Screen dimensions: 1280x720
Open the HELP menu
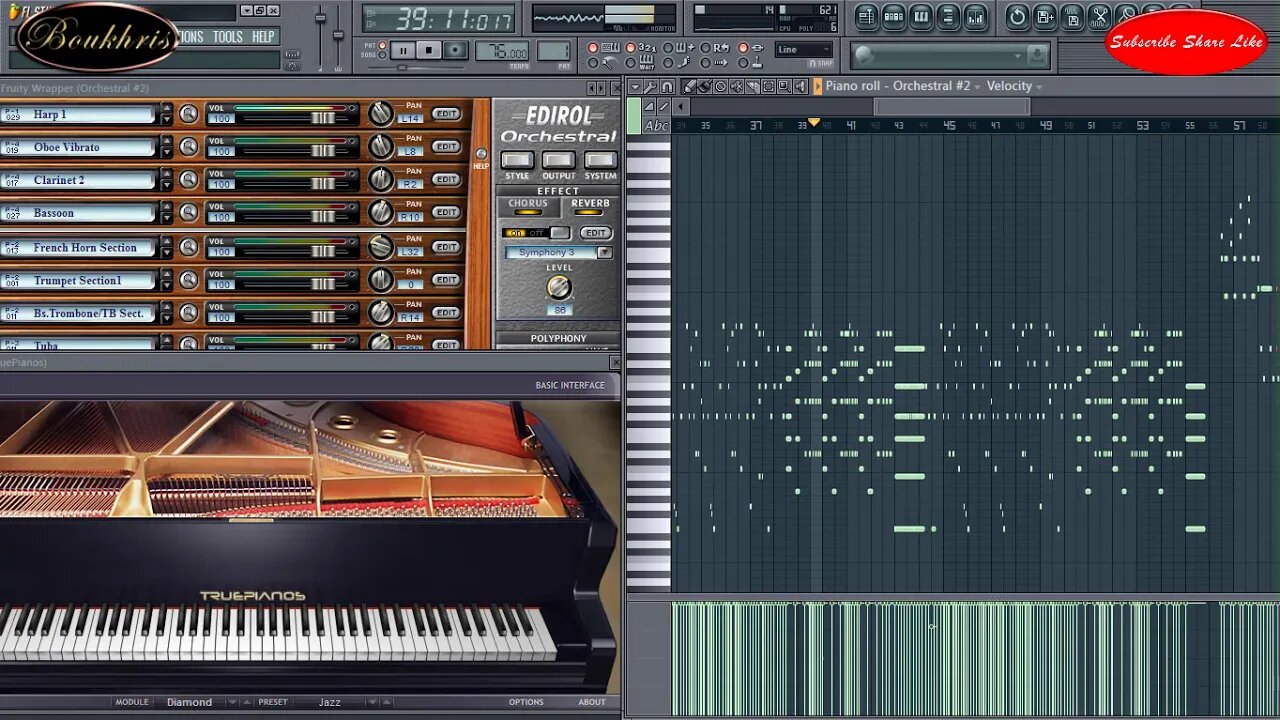(x=263, y=36)
